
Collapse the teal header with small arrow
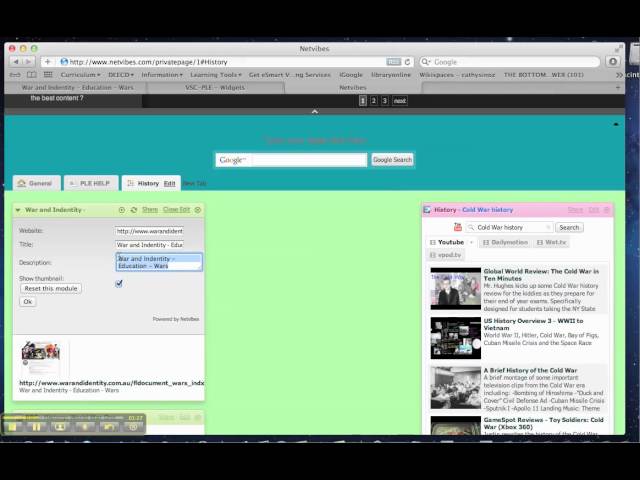pyautogui.click(x=616, y=124)
